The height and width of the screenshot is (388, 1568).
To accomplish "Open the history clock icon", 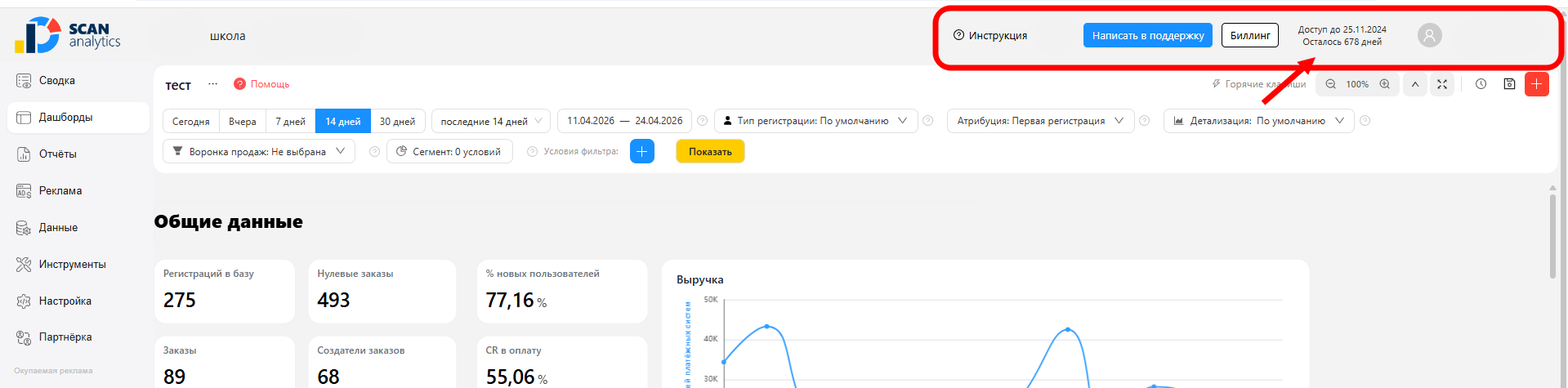I will pyautogui.click(x=1481, y=84).
